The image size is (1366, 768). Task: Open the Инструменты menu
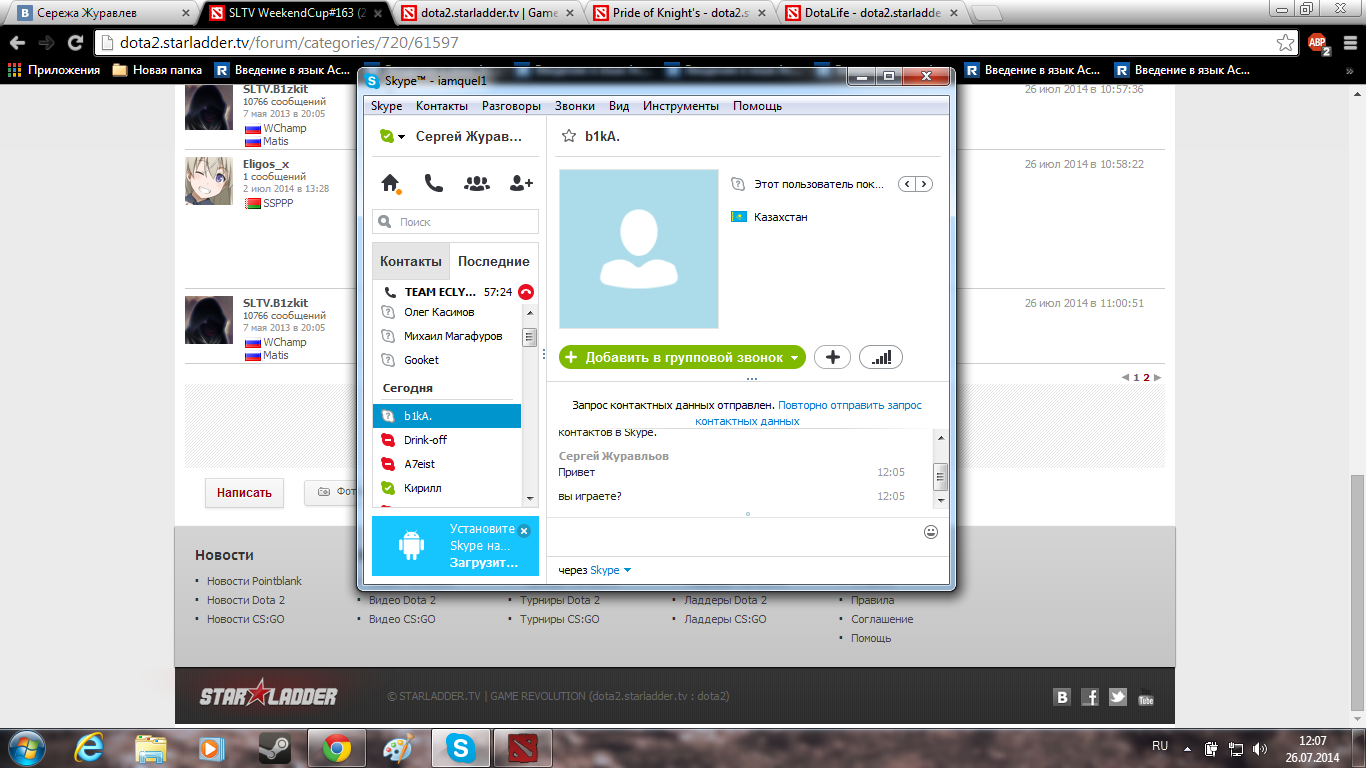pyautogui.click(x=681, y=106)
